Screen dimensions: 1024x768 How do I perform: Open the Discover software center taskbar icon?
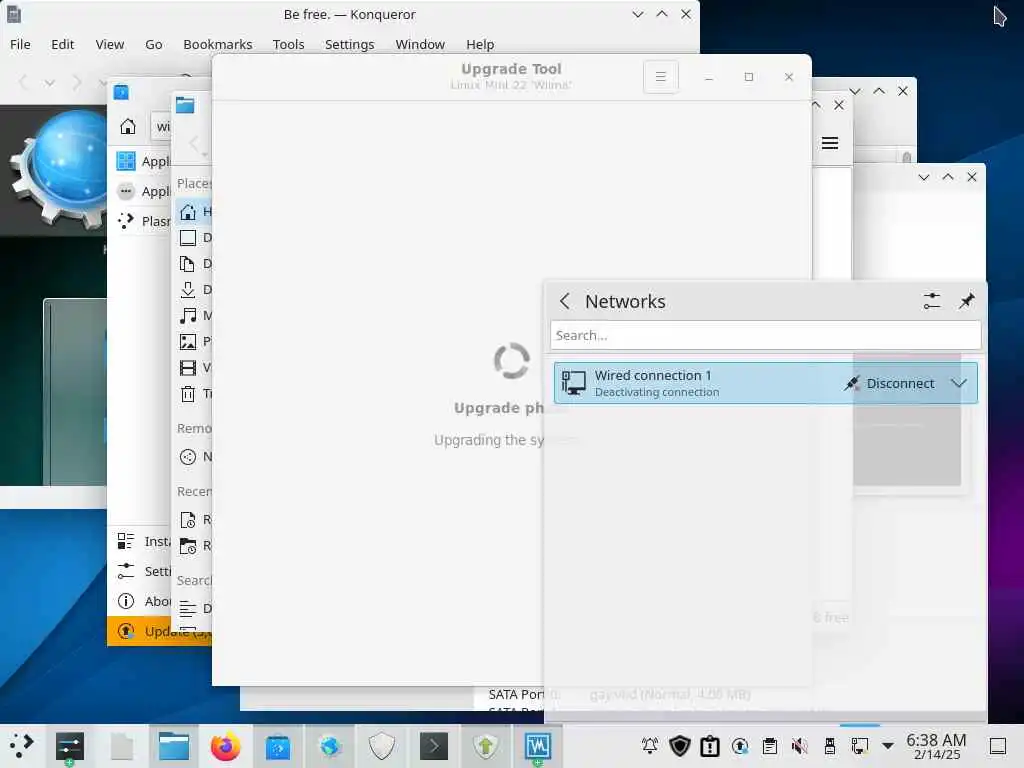(278, 746)
